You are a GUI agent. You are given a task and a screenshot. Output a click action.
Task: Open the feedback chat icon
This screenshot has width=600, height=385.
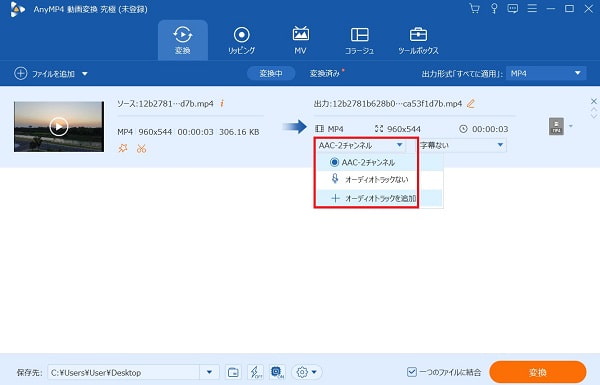(x=512, y=8)
